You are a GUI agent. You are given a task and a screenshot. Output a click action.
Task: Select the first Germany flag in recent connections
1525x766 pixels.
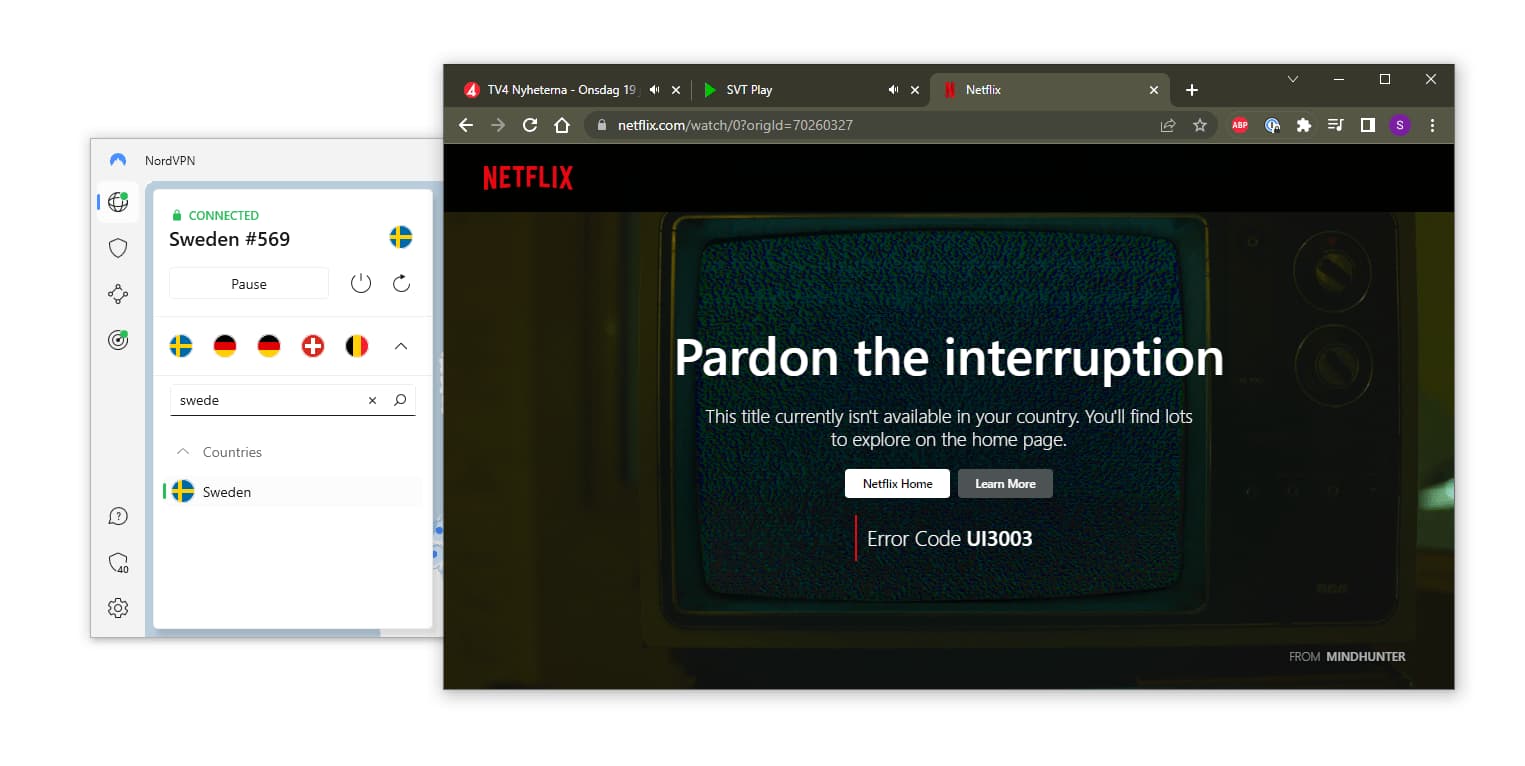click(225, 346)
